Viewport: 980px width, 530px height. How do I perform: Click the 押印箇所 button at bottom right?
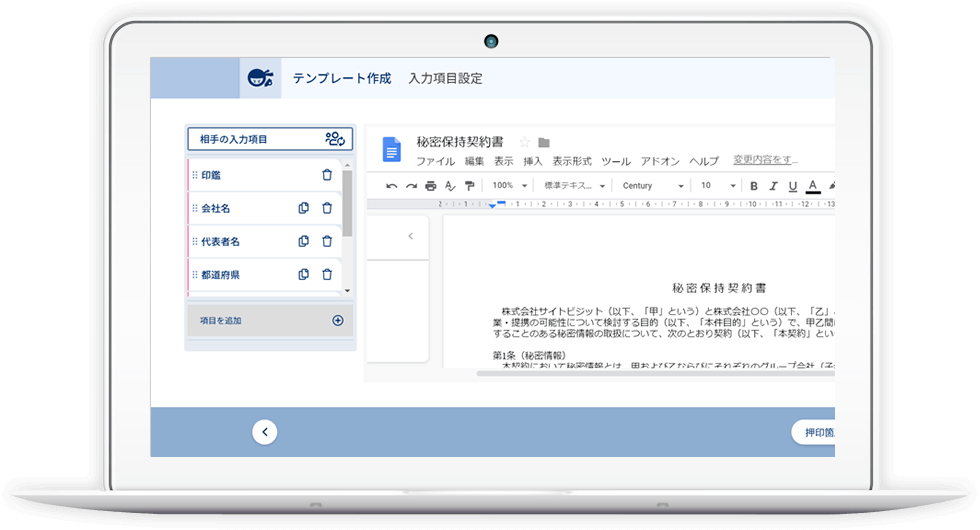pos(813,432)
